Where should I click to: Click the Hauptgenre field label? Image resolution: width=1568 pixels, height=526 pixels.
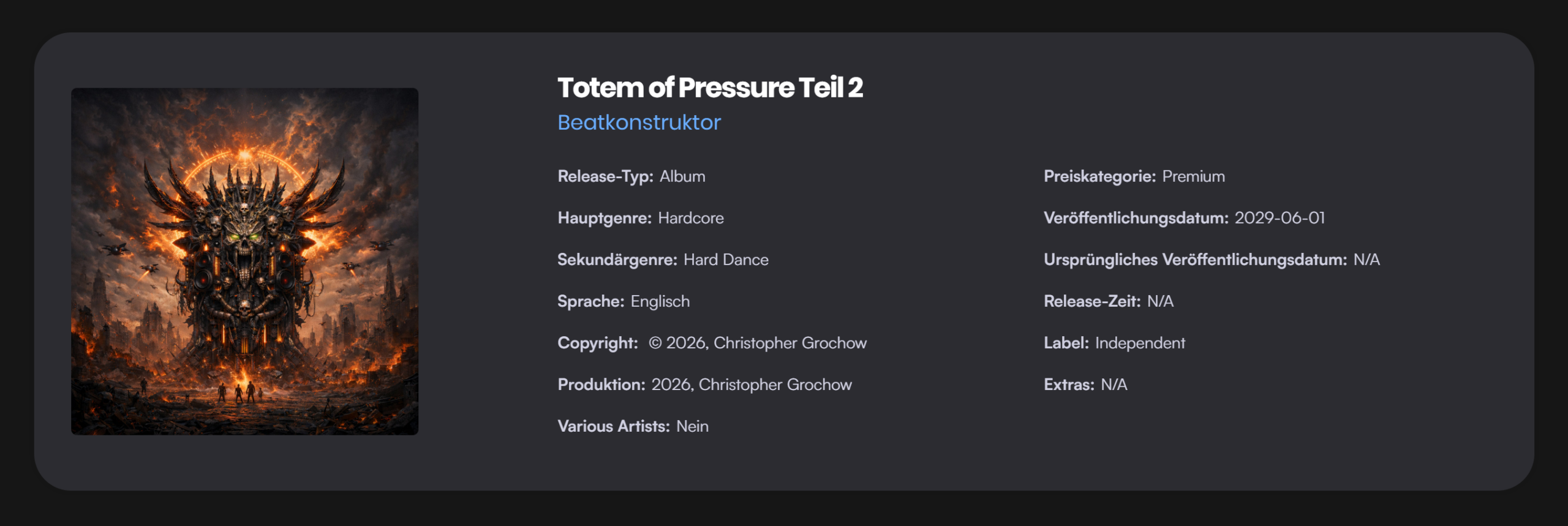pos(604,218)
